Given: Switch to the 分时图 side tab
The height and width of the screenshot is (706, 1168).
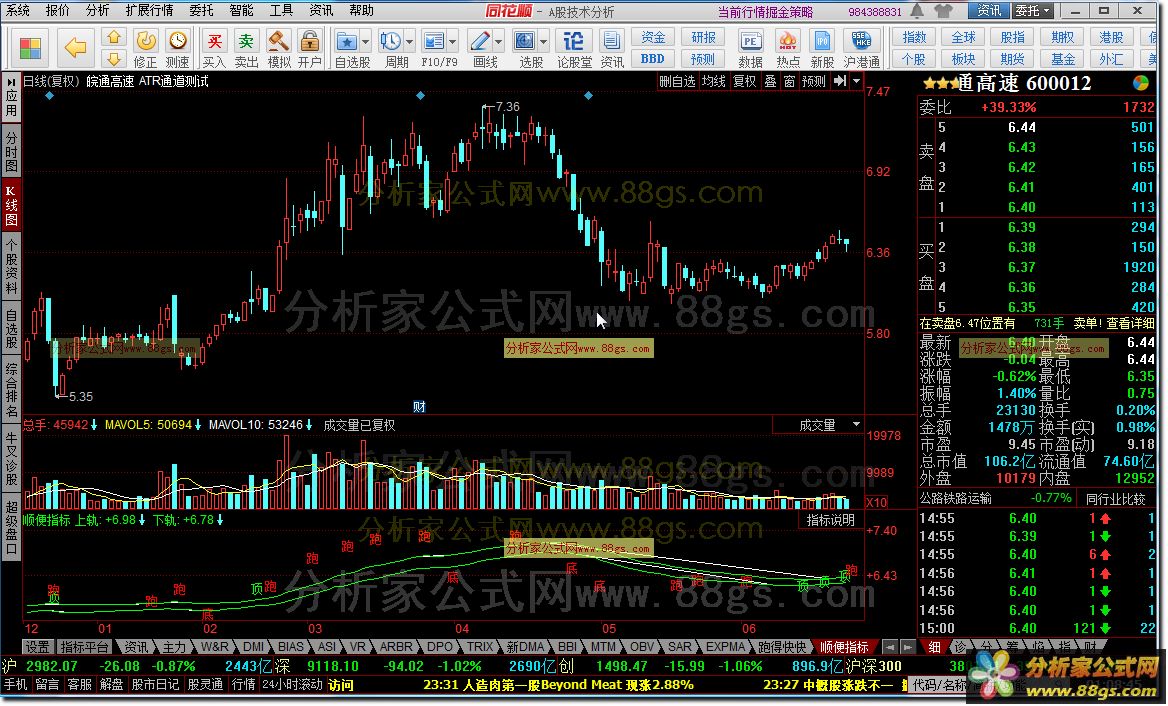Looking at the screenshot, I should coord(11,149).
